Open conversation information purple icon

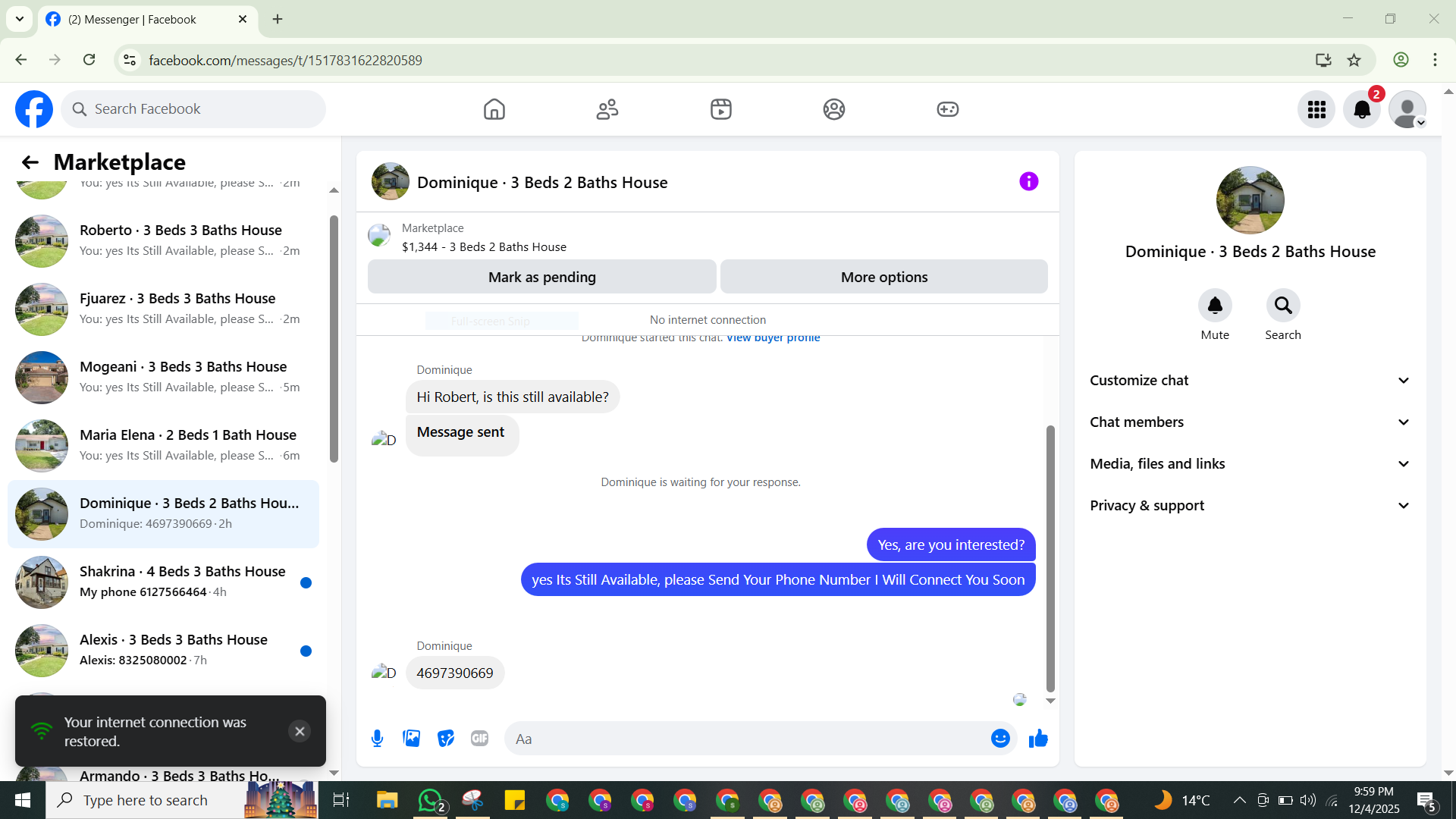[1028, 181]
